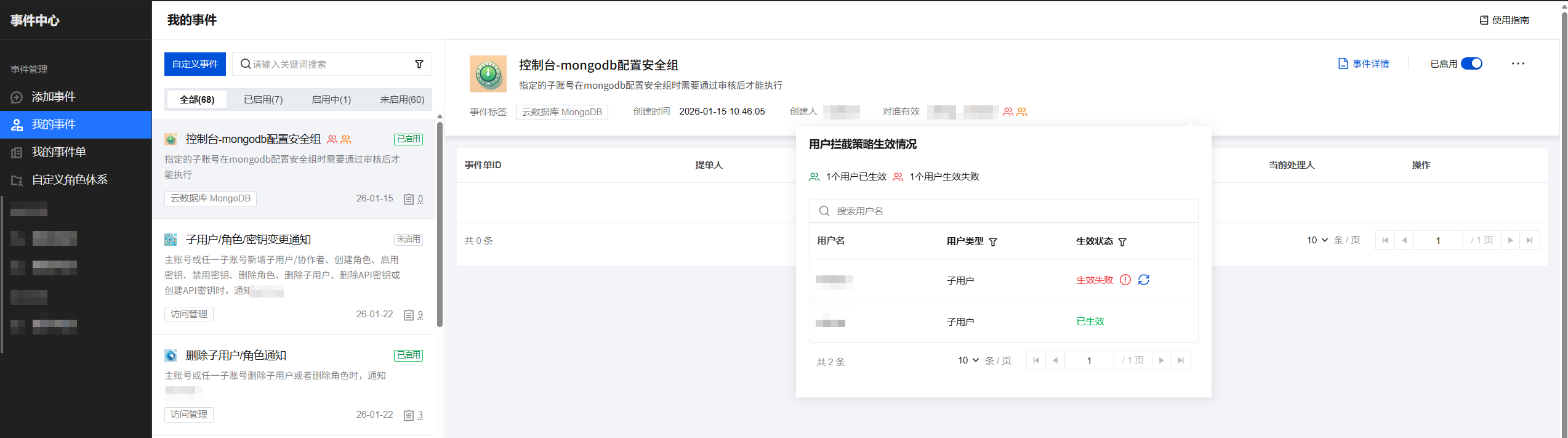Open 自定义角色体系 in the sidebar
Screen dimensions: 1568x438
point(70,180)
